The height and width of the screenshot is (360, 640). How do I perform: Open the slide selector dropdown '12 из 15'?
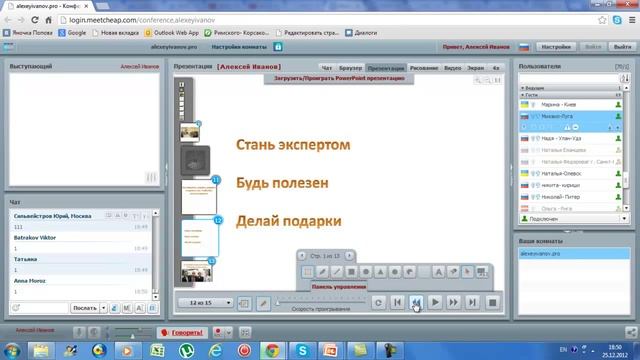point(206,303)
